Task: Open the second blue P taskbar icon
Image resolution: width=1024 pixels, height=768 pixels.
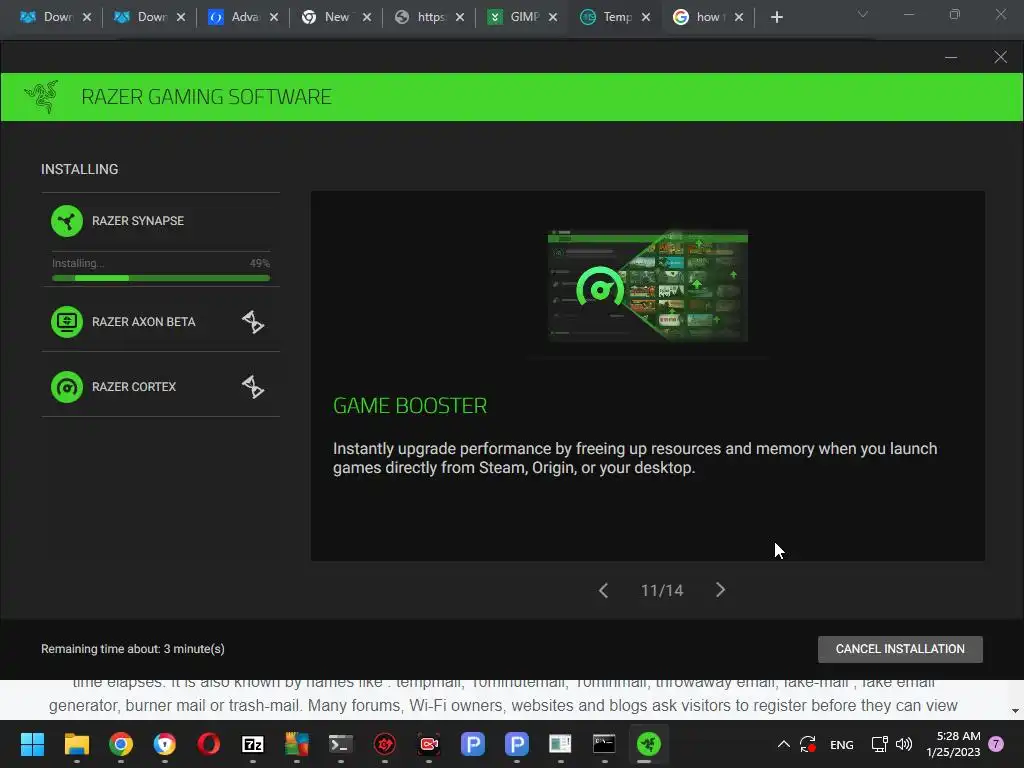Action: pyautogui.click(x=517, y=744)
